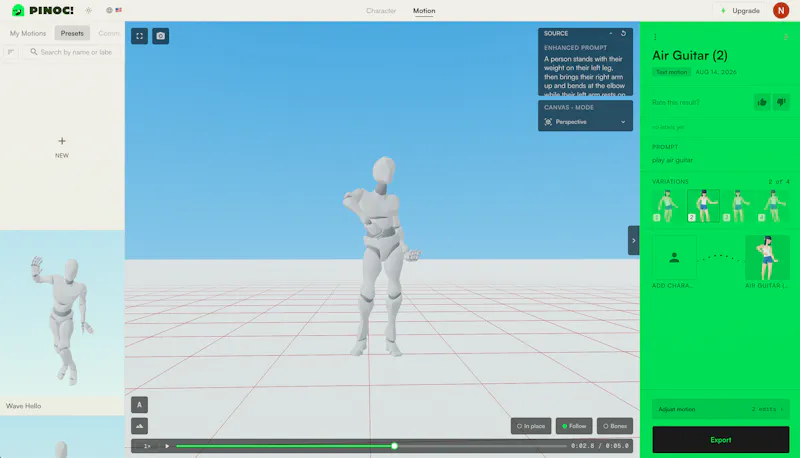Image resolution: width=800 pixels, height=458 pixels.
Task: Close the details panel with top-right icon
Action: [x=786, y=37]
